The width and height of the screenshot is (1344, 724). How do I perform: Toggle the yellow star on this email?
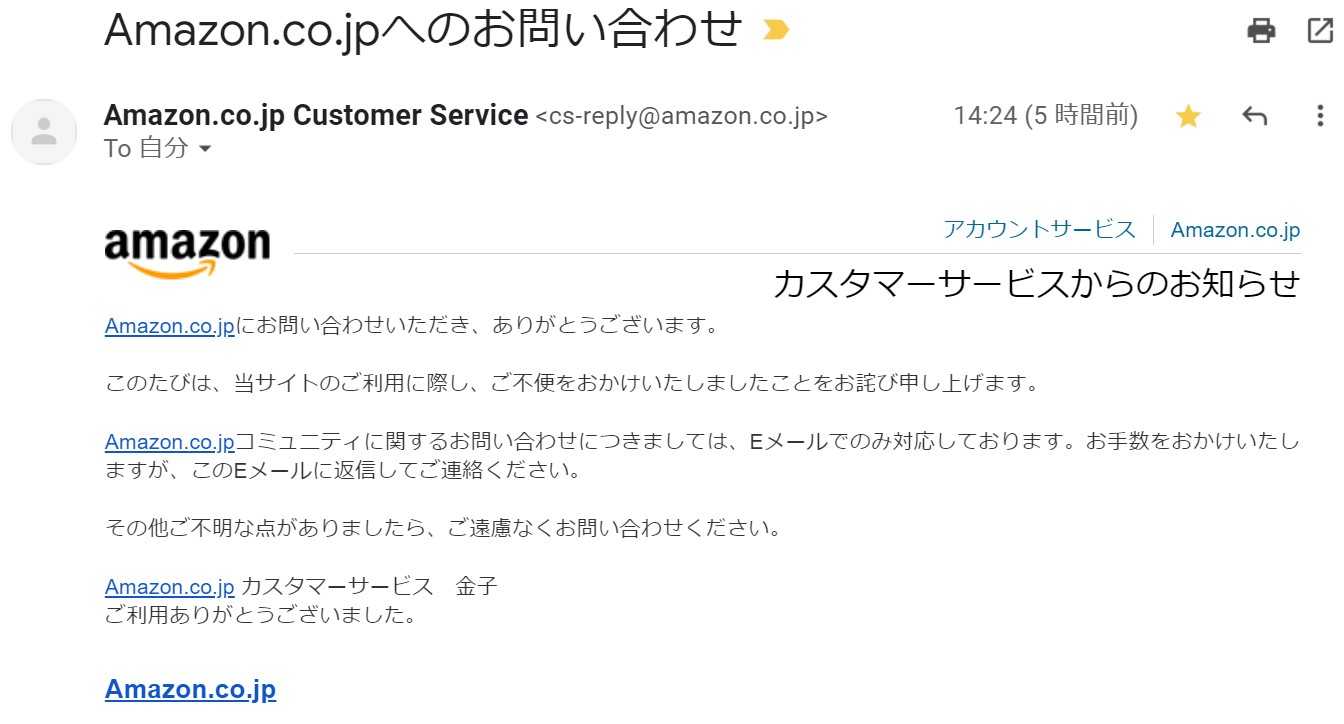click(1188, 117)
